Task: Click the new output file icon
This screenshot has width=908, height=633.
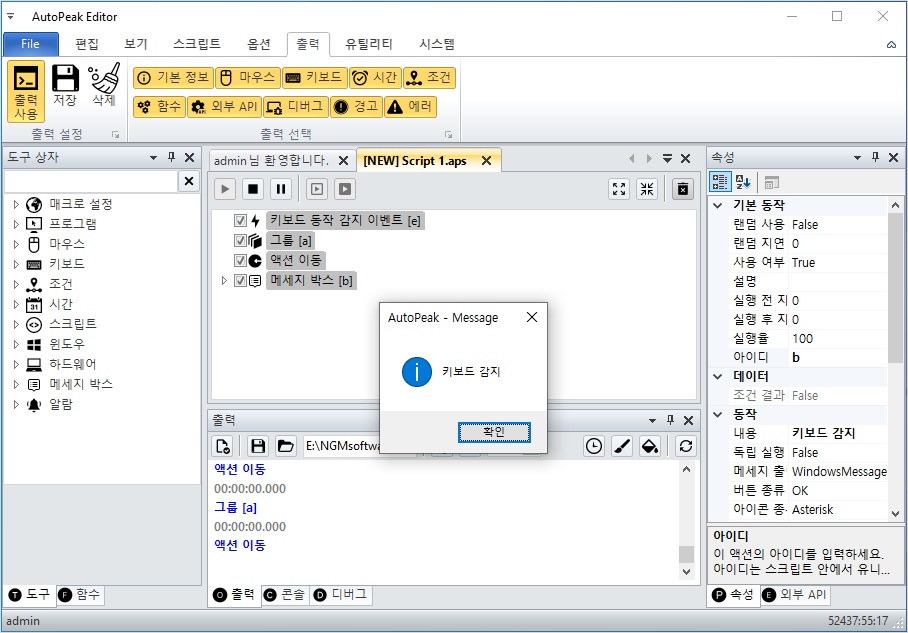Action: [x=223, y=446]
